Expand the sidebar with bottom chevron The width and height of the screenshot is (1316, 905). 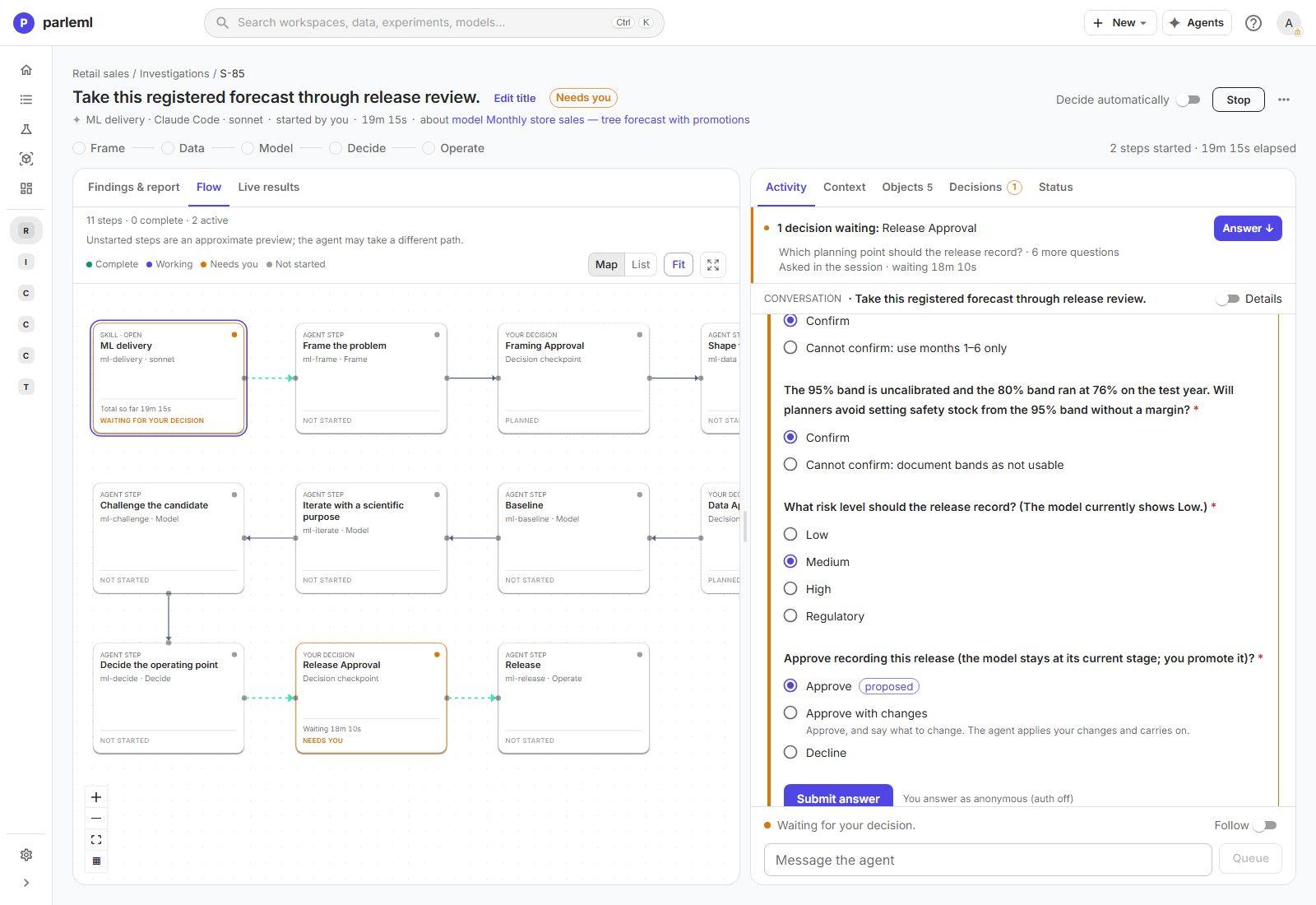pyautogui.click(x=26, y=883)
